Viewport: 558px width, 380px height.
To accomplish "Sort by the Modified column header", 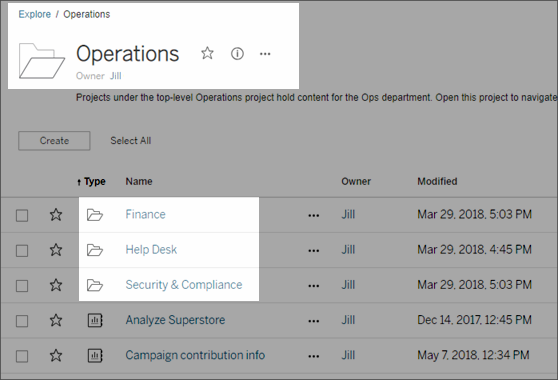I will [x=437, y=181].
